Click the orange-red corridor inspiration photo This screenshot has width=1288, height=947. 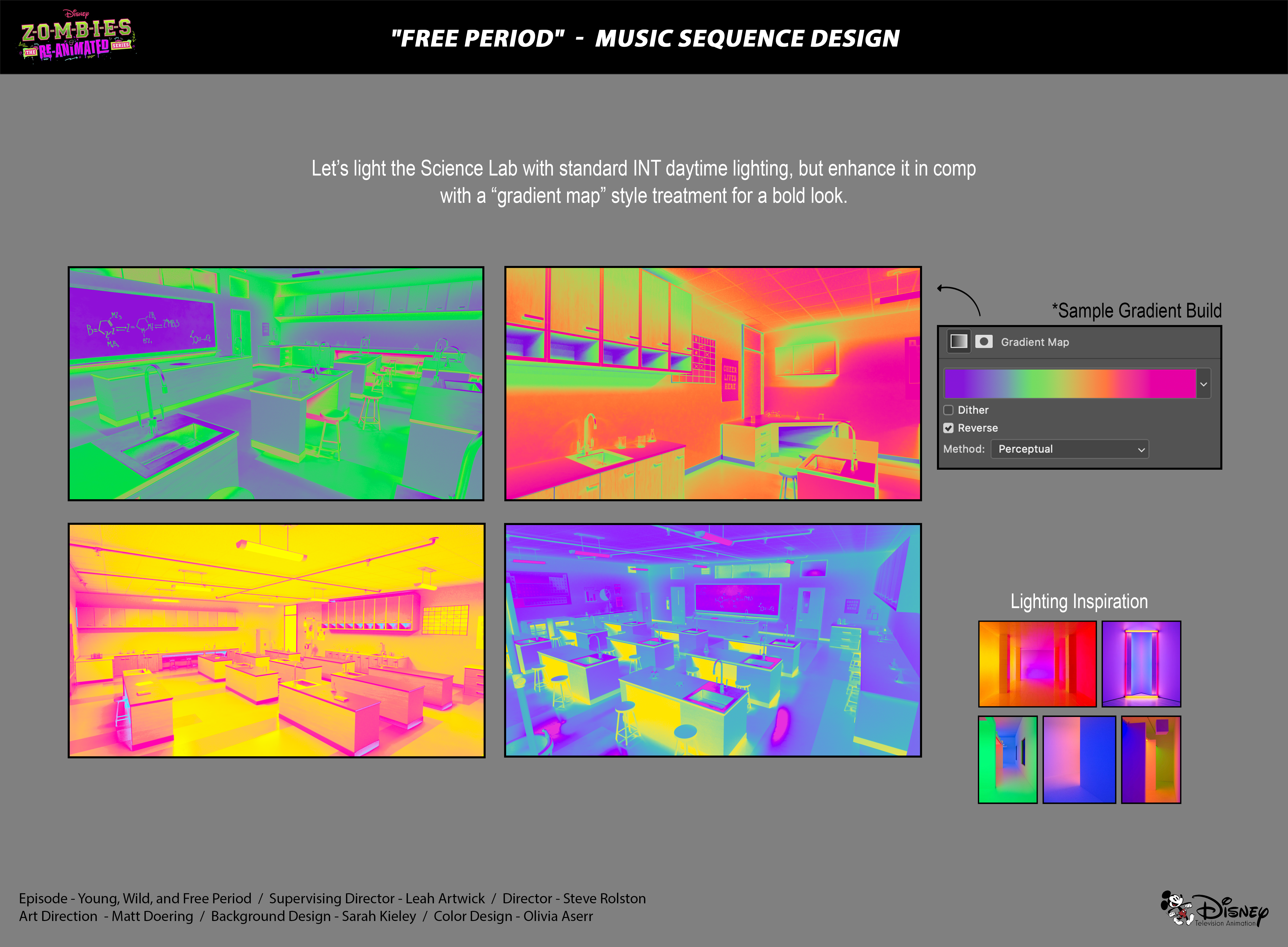[1037, 664]
